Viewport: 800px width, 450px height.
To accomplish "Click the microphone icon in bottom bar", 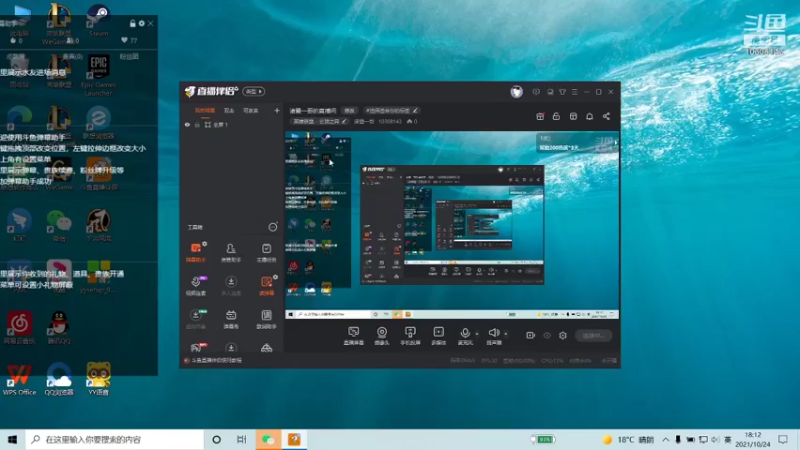I will pyautogui.click(x=465, y=333).
